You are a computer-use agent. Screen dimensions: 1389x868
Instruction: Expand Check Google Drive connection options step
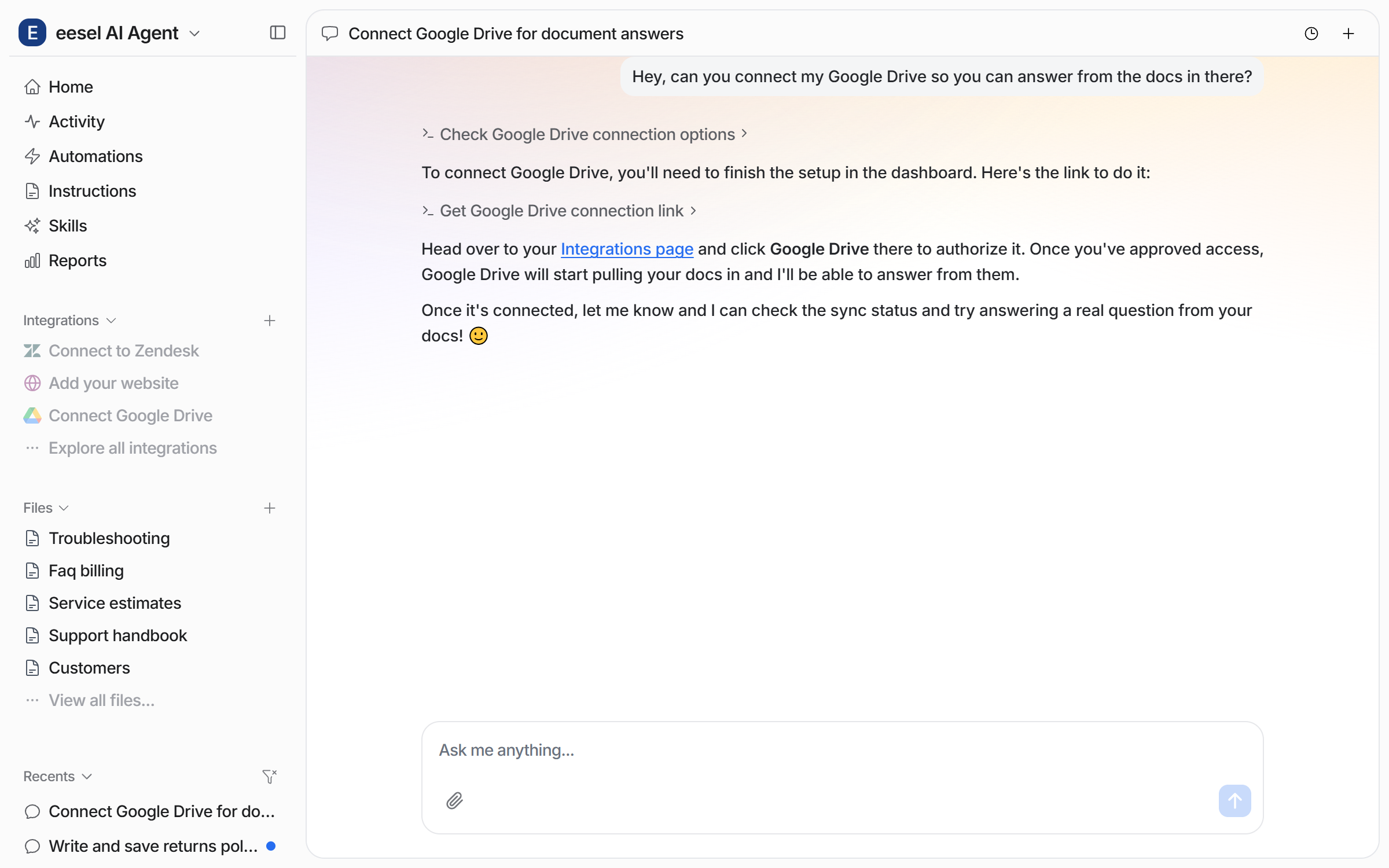(x=585, y=134)
